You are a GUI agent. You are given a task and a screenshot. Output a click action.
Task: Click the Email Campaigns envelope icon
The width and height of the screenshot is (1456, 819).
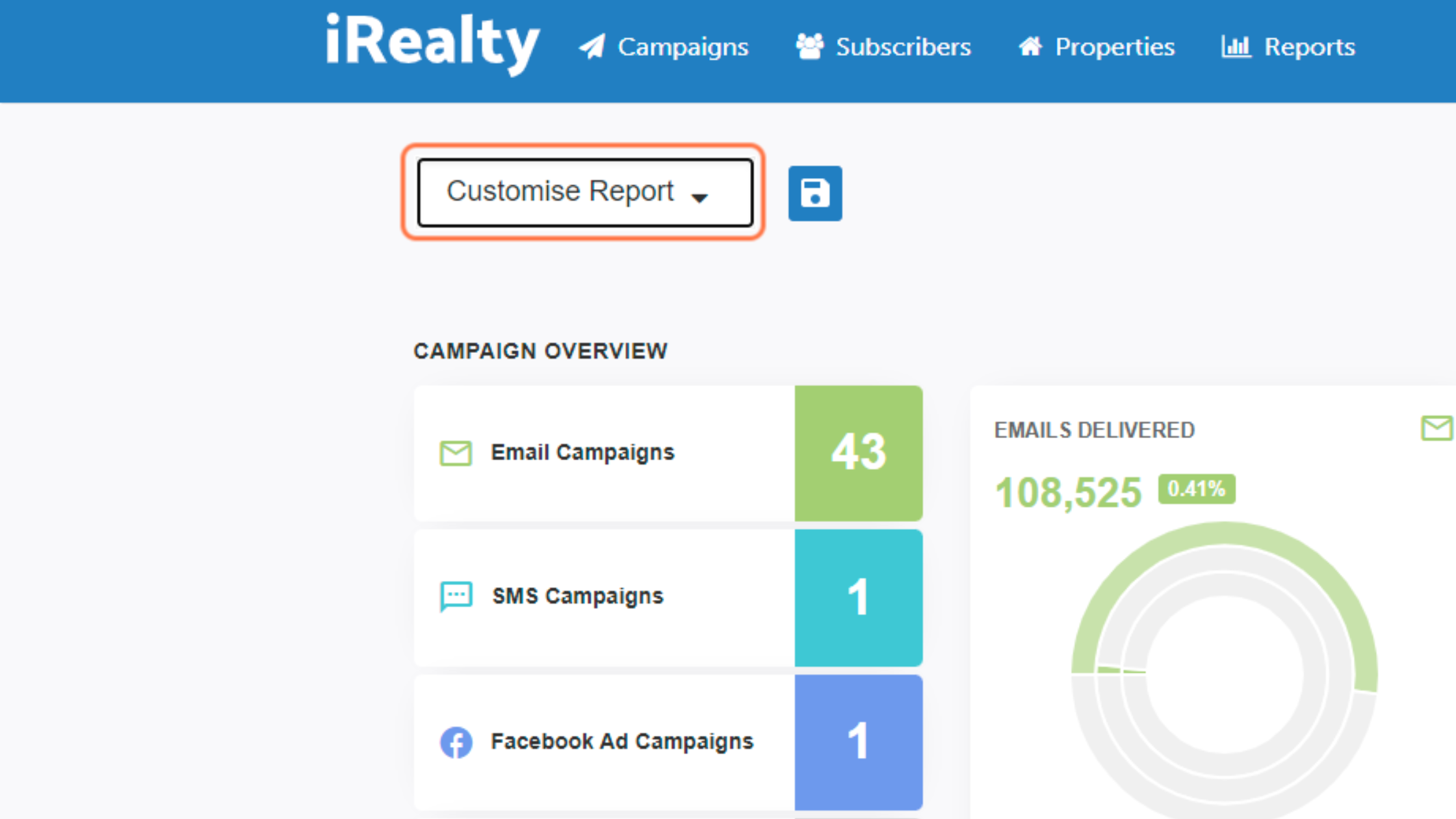click(456, 453)
